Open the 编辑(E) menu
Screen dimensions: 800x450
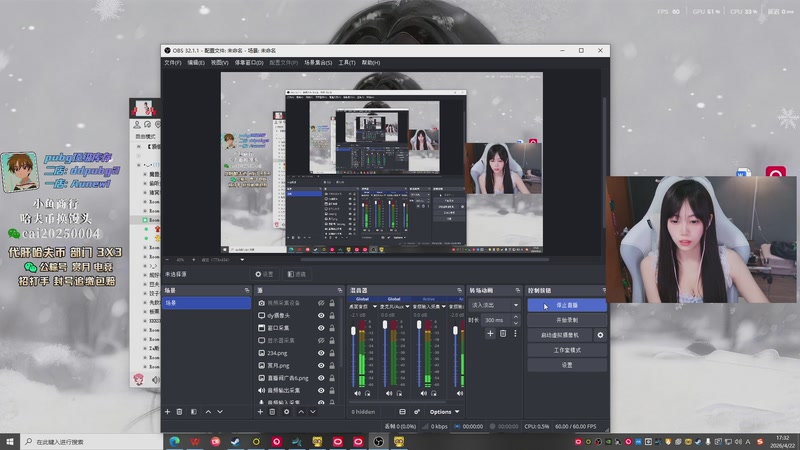tap(196, 63)
